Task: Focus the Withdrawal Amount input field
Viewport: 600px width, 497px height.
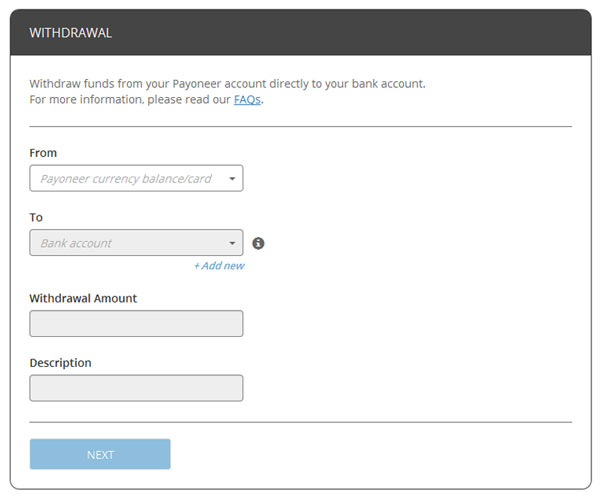Action: [x=136, y=324]
